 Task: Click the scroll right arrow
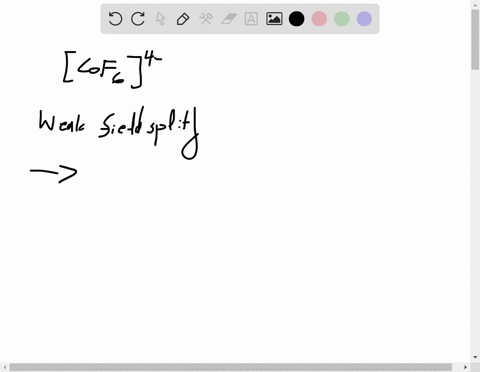coord(466,367)
